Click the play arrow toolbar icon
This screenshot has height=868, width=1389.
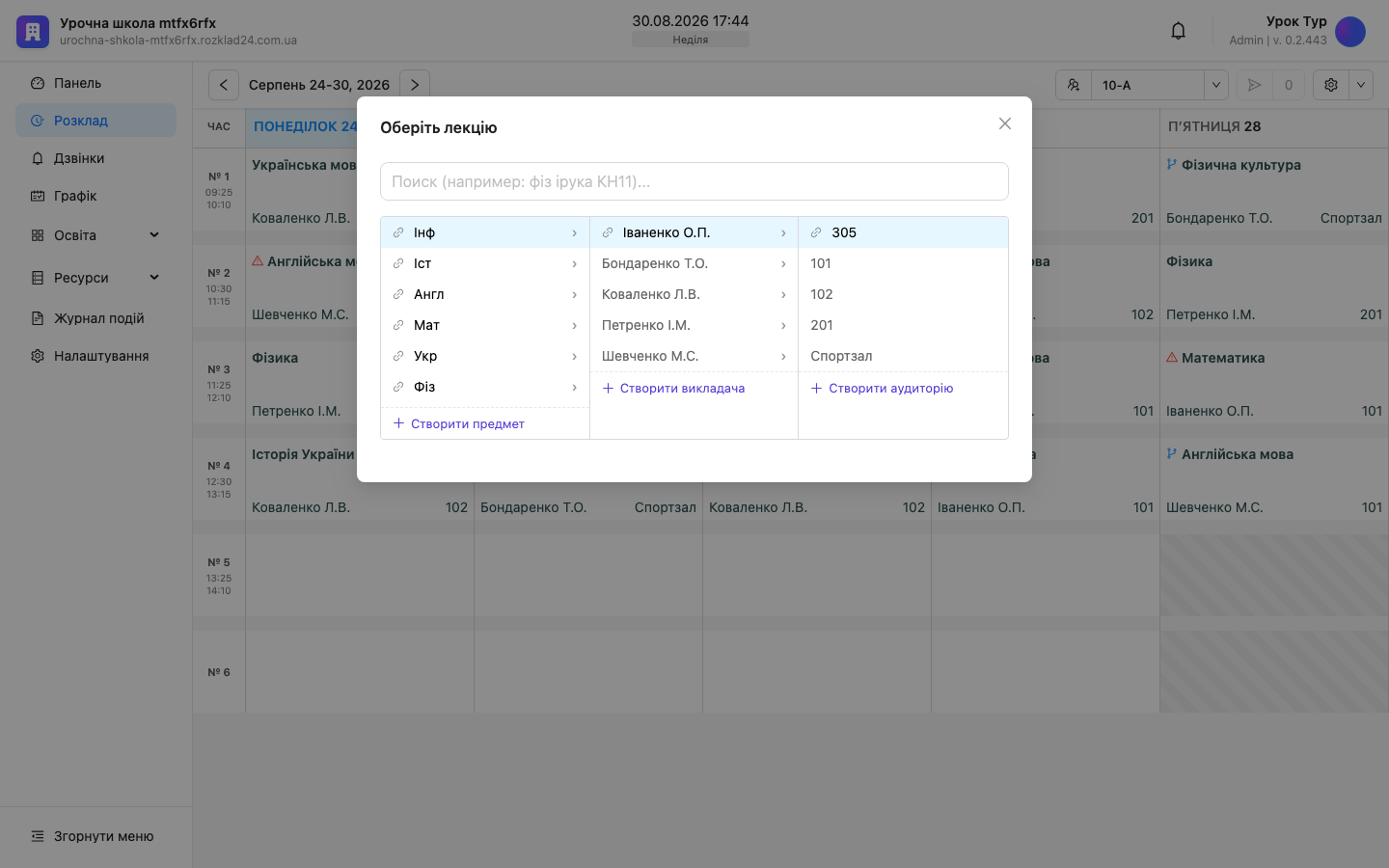(x=1254, y=85)
